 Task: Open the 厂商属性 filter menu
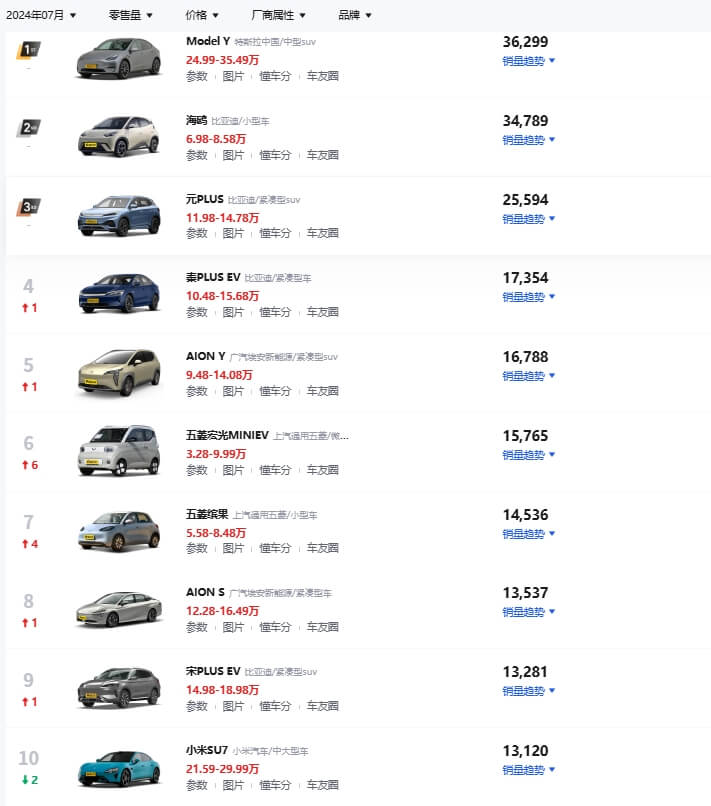click(279, 15)
